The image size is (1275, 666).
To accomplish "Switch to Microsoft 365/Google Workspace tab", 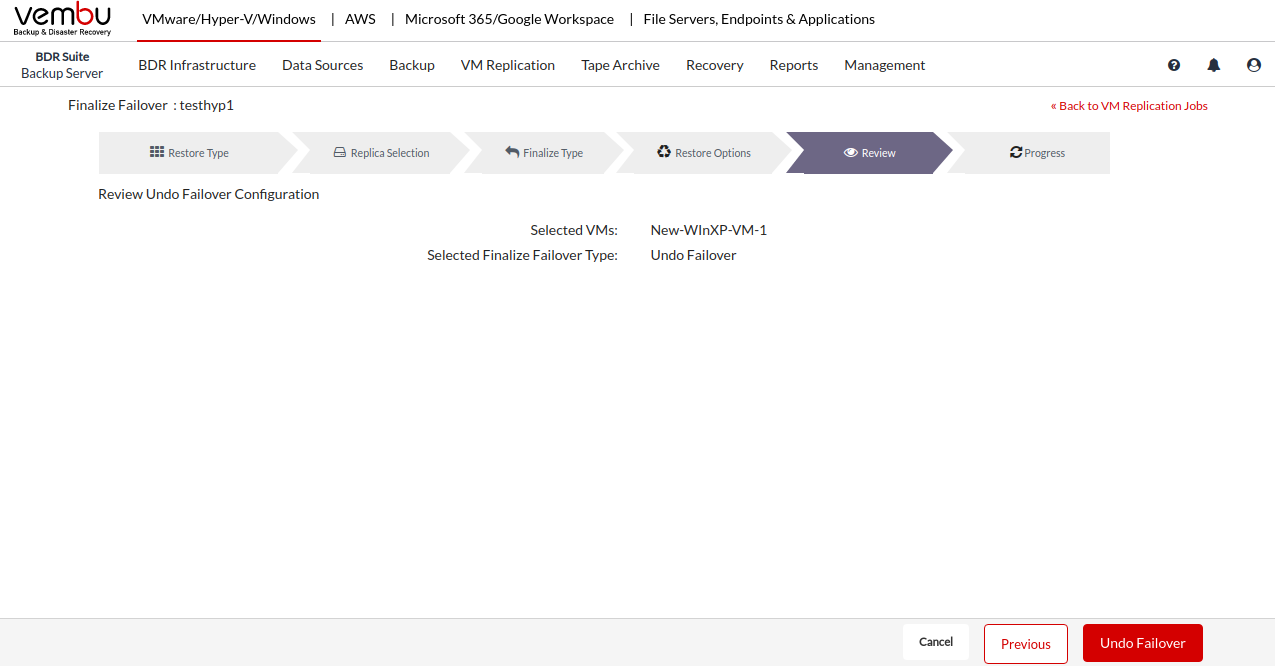I will (x=509, y=19).
